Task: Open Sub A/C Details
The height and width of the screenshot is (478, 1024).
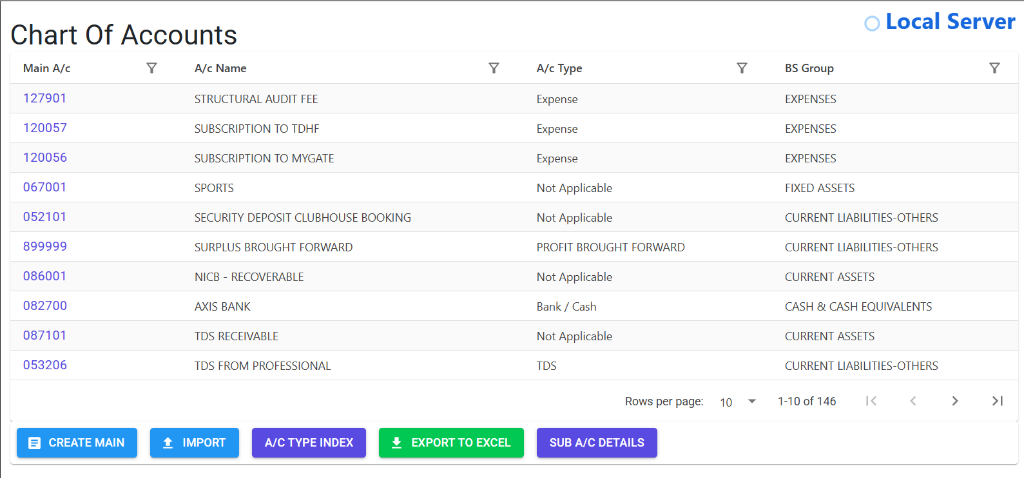Action: pyautogui.click(x=597, y=443)
